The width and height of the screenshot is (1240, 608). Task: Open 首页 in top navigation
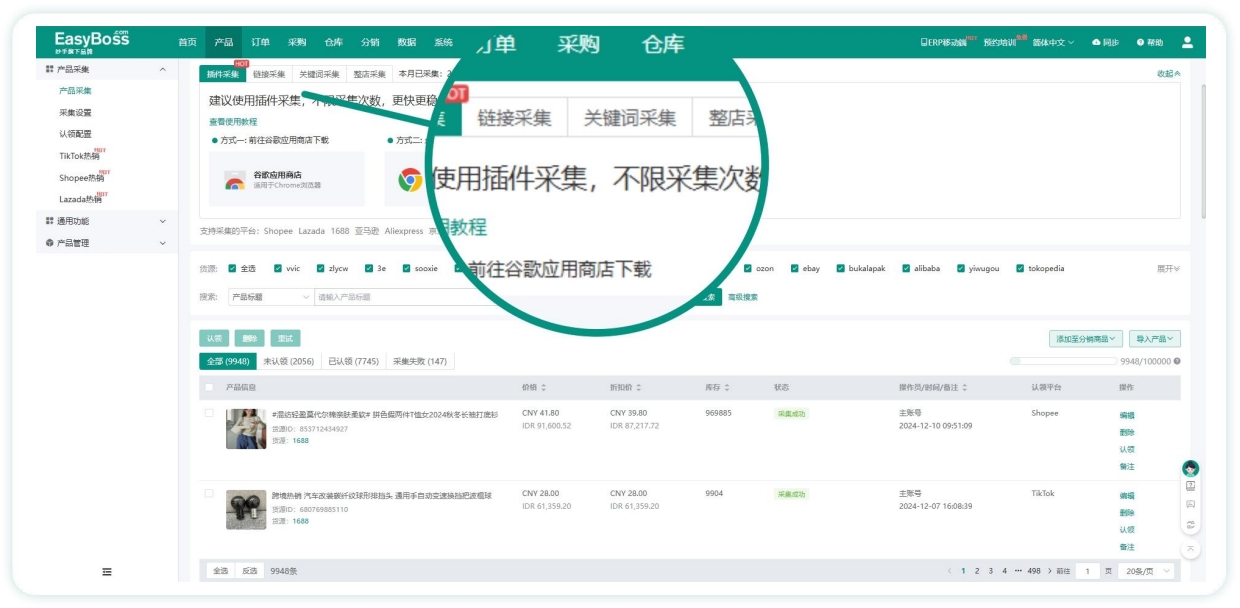(187, 42)
